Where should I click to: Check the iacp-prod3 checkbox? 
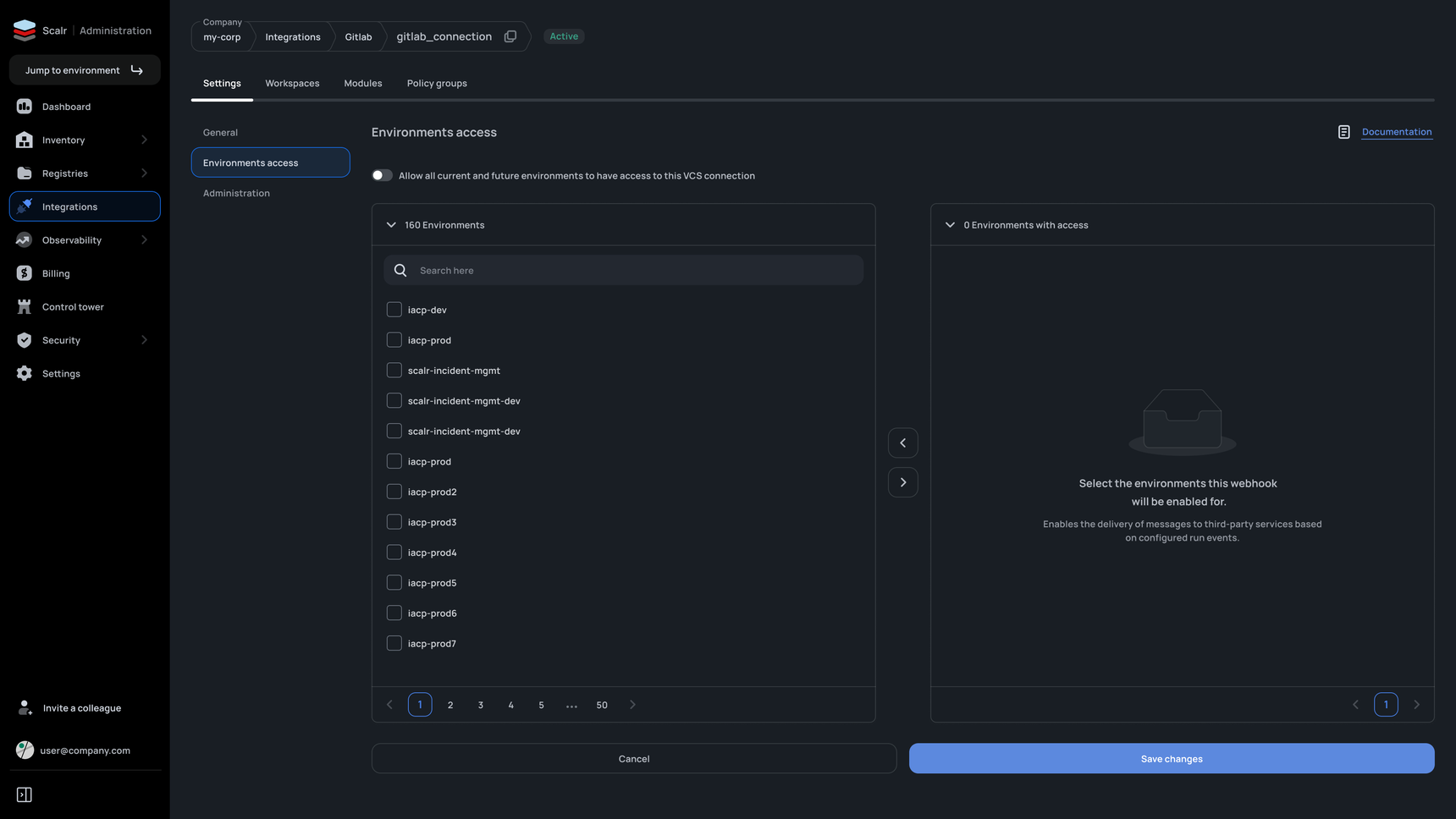tap(394, 522)
